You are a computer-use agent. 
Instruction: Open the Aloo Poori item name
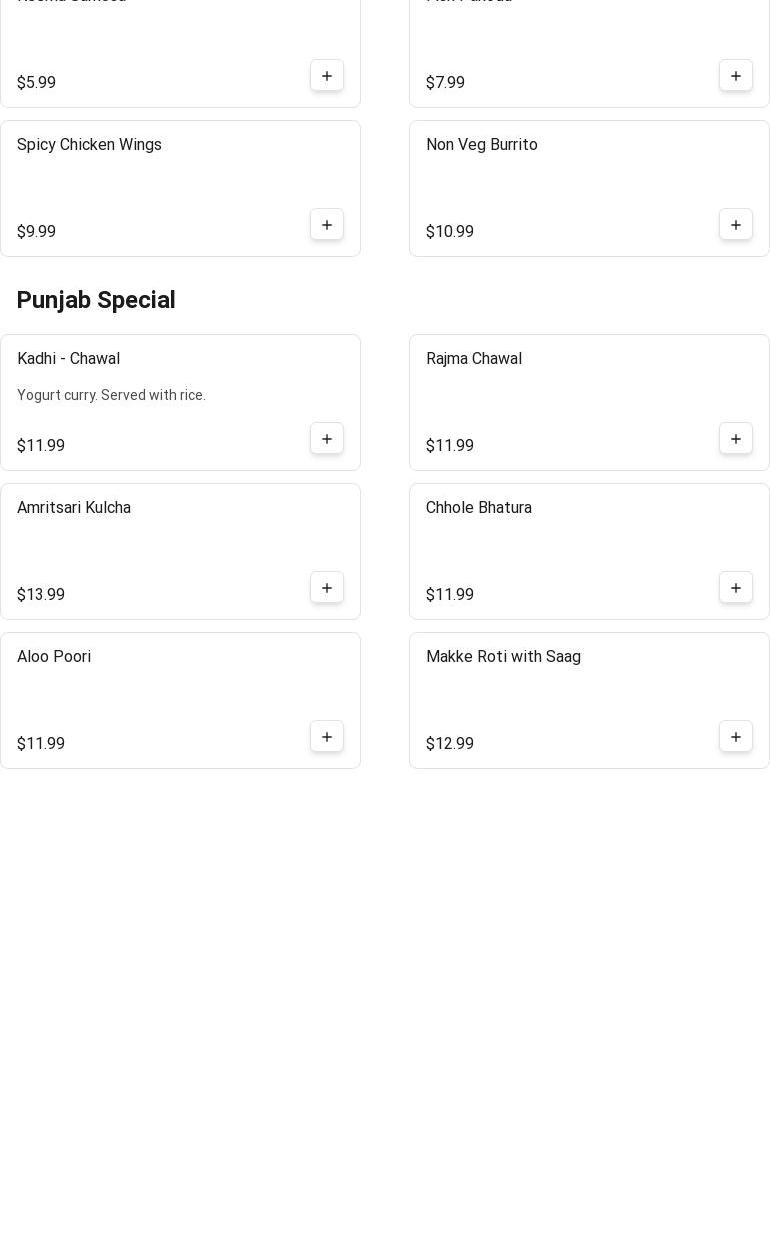point(54,657)
